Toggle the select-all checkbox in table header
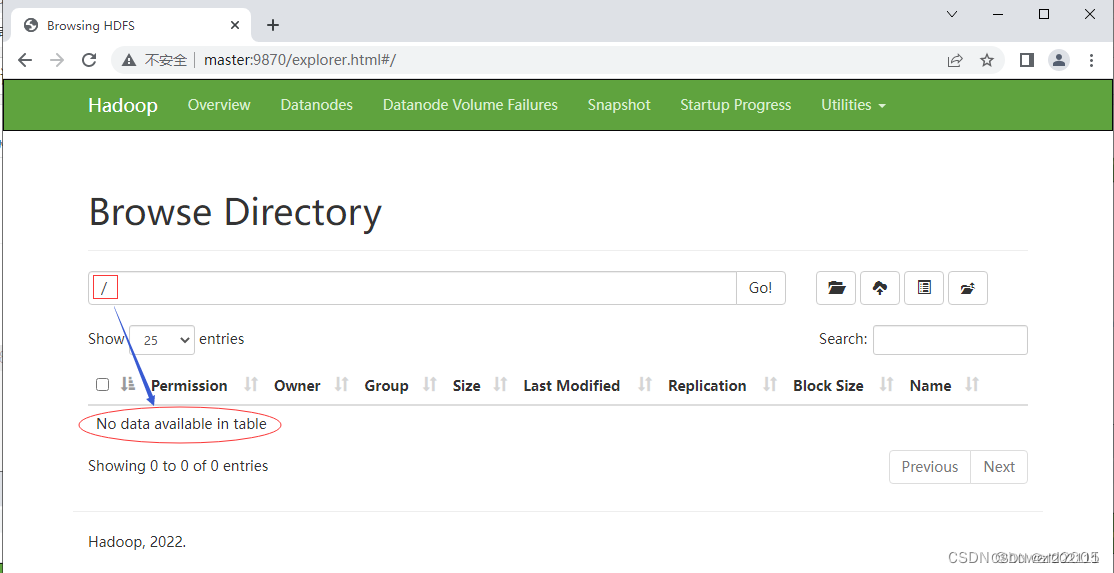The height and width of the screenshot is (573, 1114). coord(102,385)
